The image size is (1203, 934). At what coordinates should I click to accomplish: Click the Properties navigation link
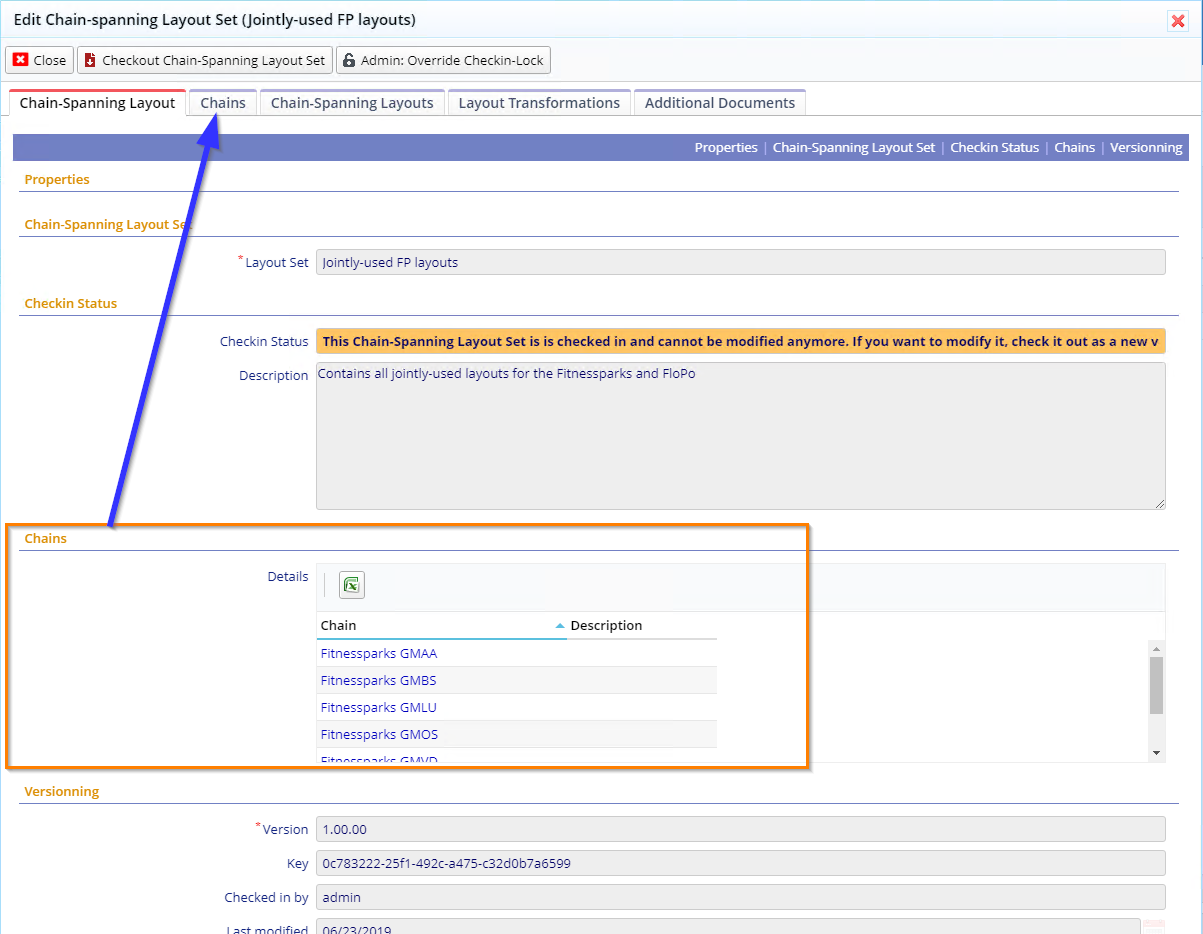[x=726, y=147]
